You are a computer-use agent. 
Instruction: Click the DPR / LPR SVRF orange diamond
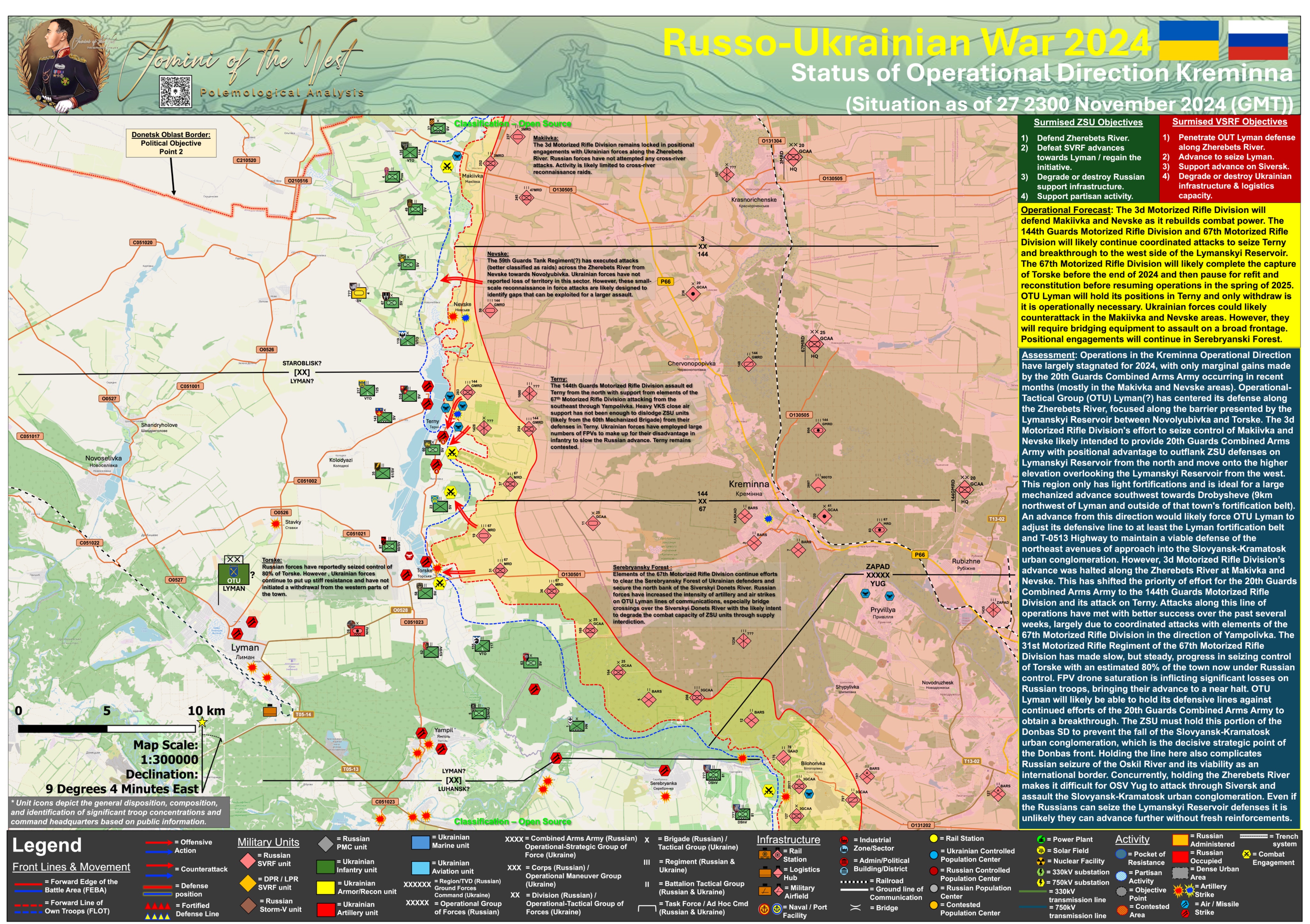coord(248,883)
